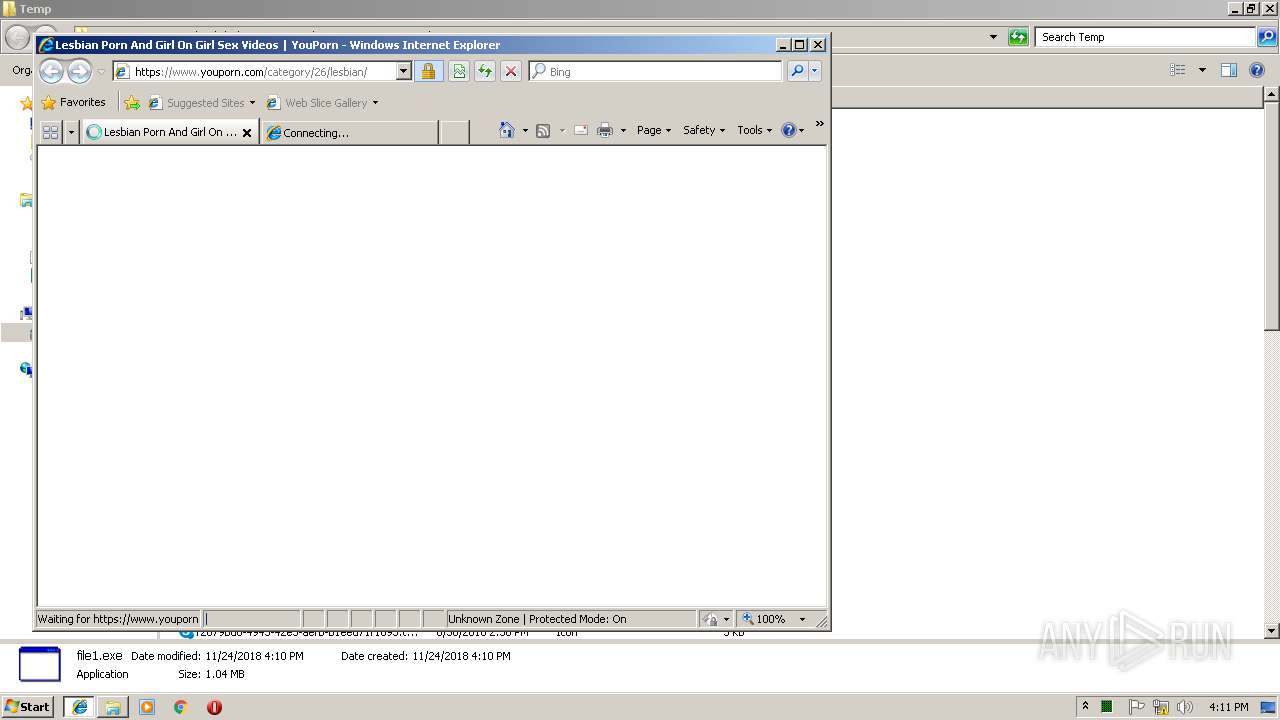Open search provider dropdown arrow
1280x720 pixels.
(x=815, y=71)
